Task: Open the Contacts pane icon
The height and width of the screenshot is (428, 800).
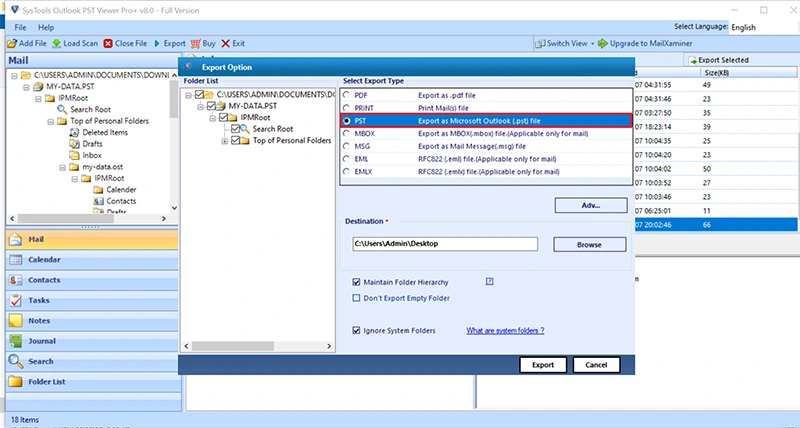Action: pyautogui.click(x=15, y=280)
